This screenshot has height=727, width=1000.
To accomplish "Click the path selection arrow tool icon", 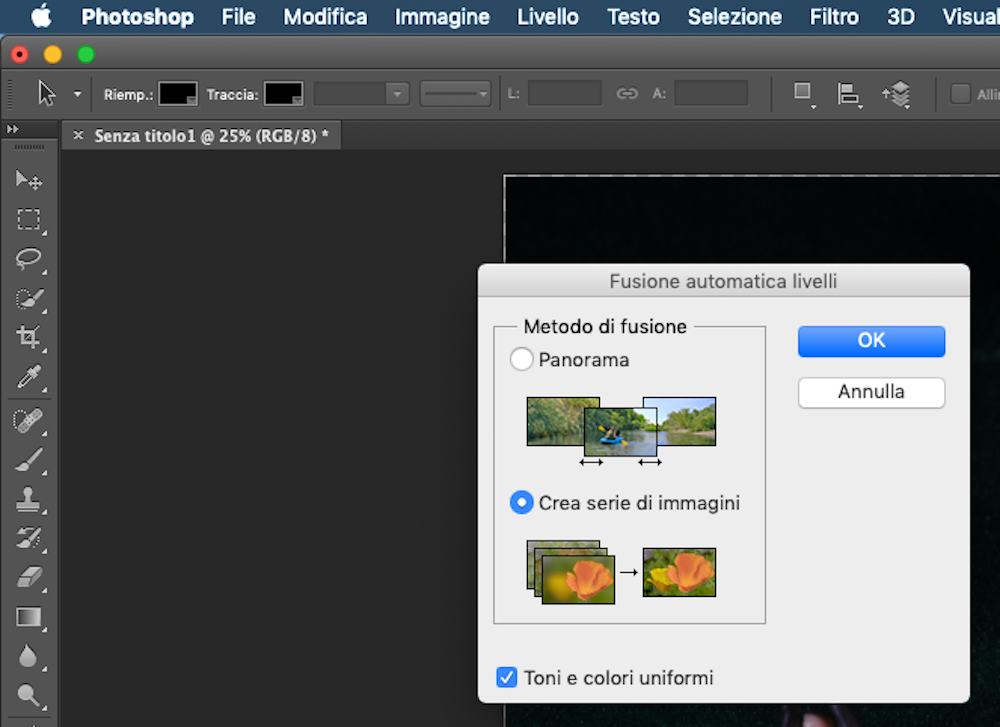I will [47, 94].
